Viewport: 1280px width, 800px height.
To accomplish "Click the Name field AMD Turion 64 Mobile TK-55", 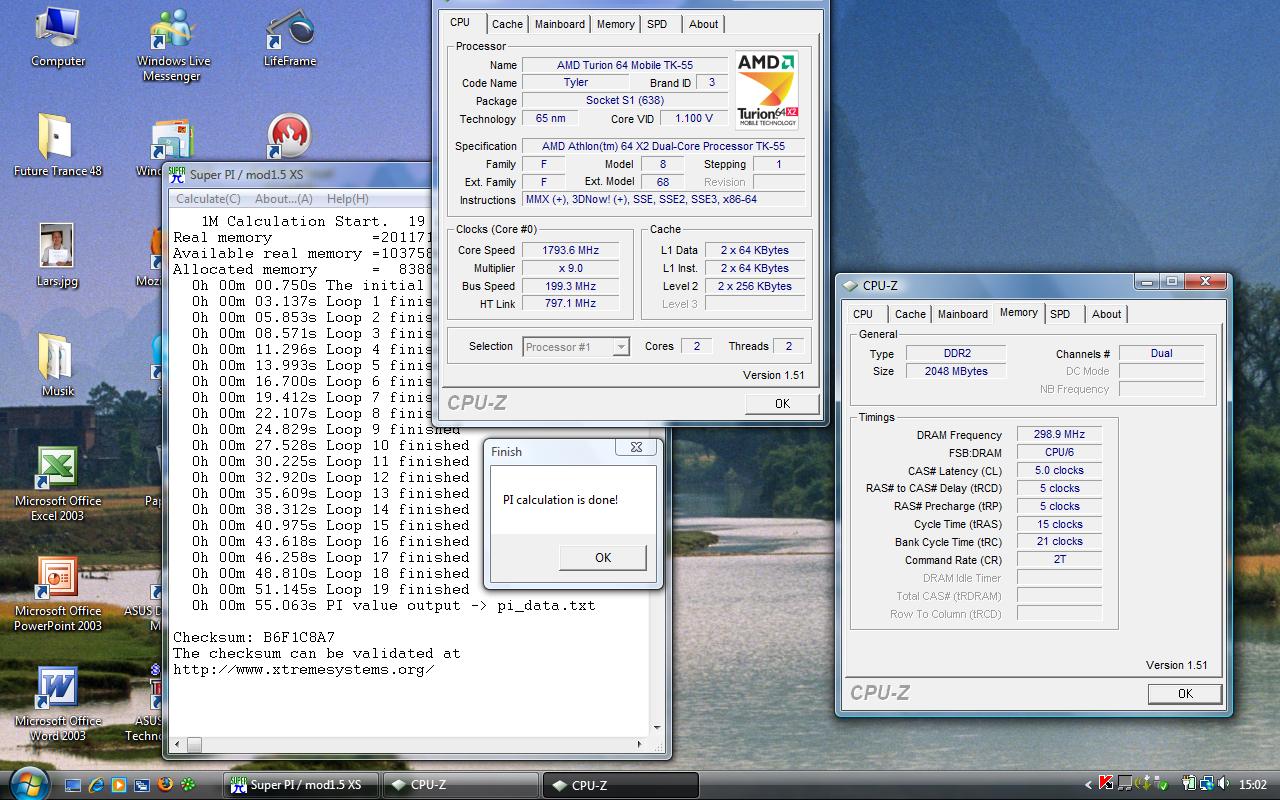I will point(625,65).
